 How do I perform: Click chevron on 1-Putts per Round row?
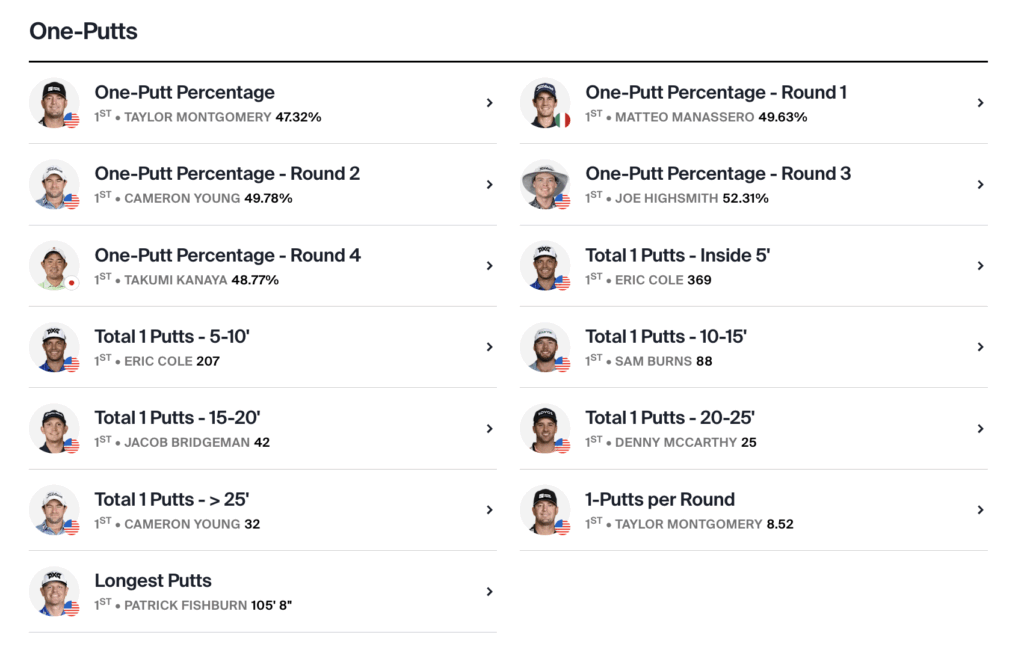[x=980, y=510]
